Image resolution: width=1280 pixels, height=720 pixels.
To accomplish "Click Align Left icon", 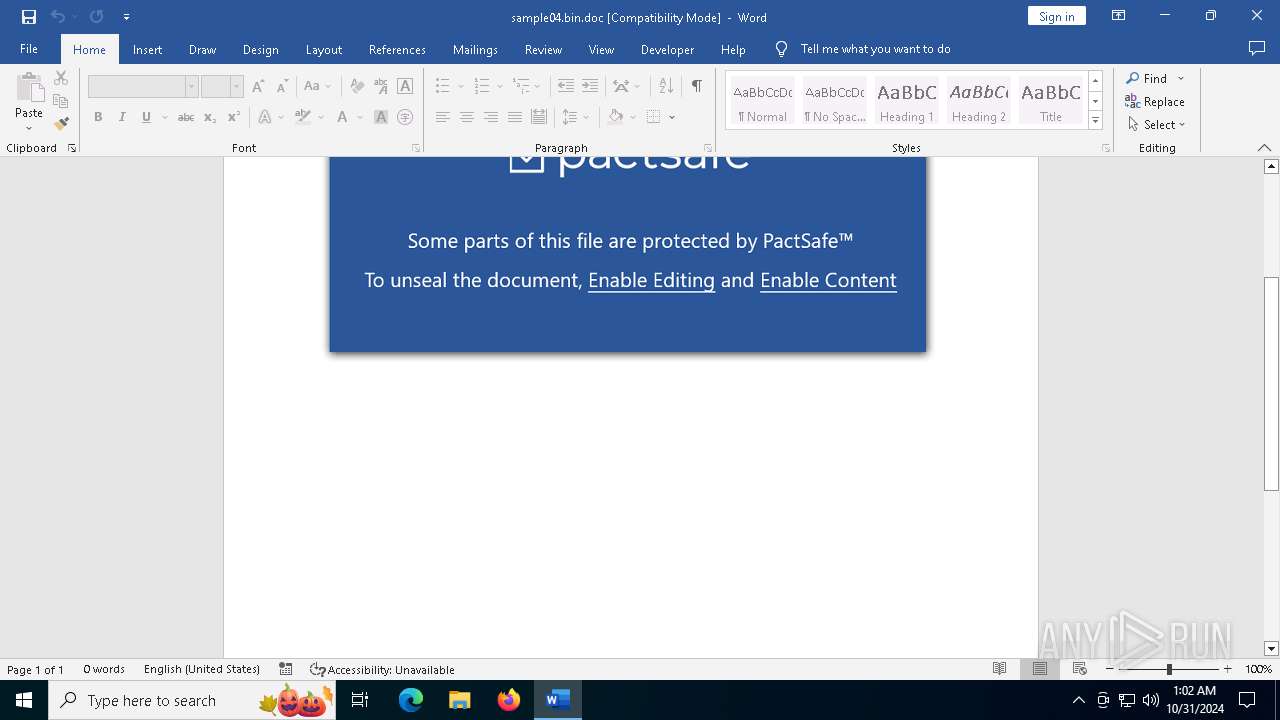I will pos(442,117).
